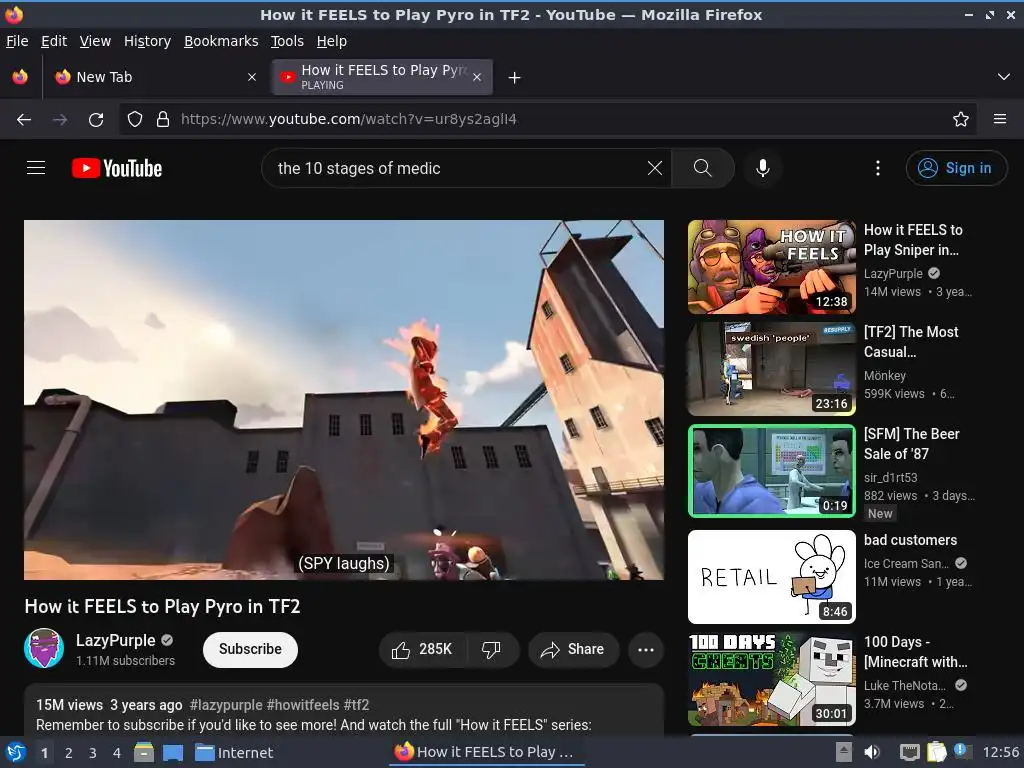Like the video (285K thumbs up)
The image size is (1024, 768).
click(x=422, y=649)
